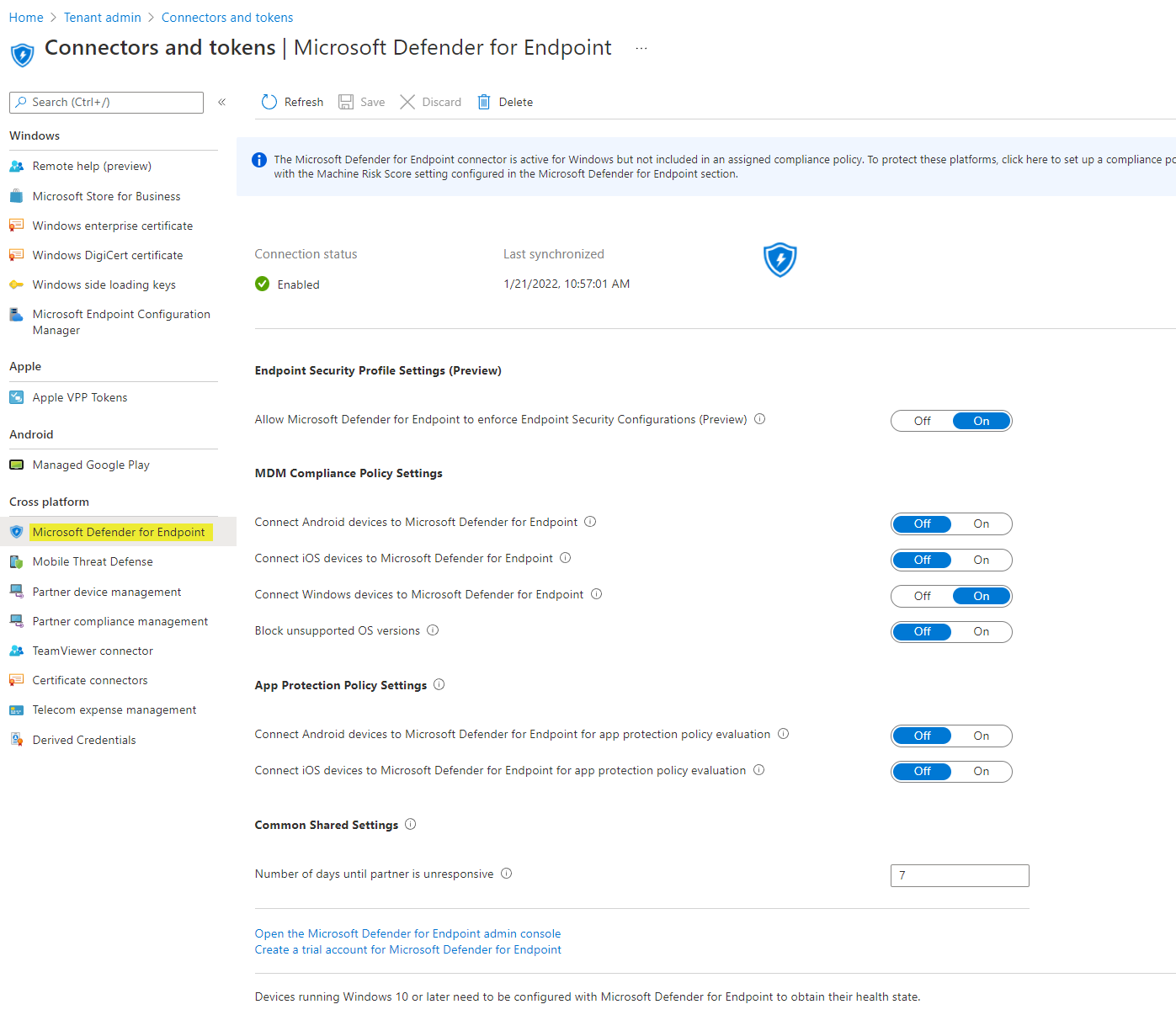Go to Home via the breadcrumb
Viewport: 1176px width, 1015px height.
25,17
